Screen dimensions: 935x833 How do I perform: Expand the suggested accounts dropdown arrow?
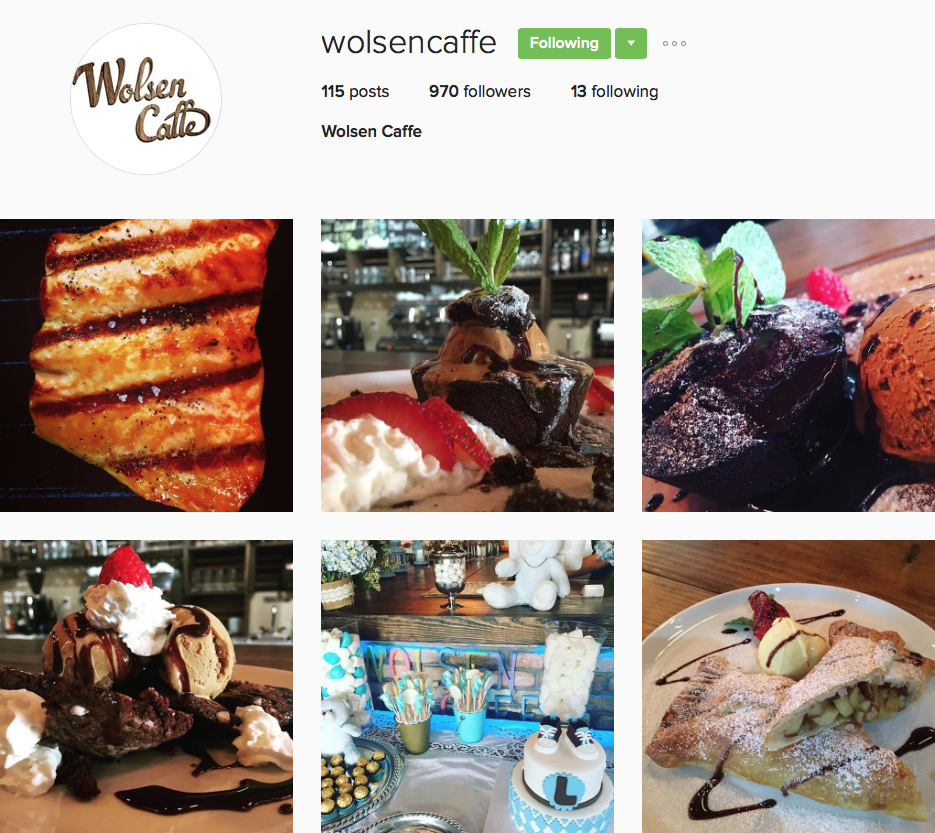[631, 44]
